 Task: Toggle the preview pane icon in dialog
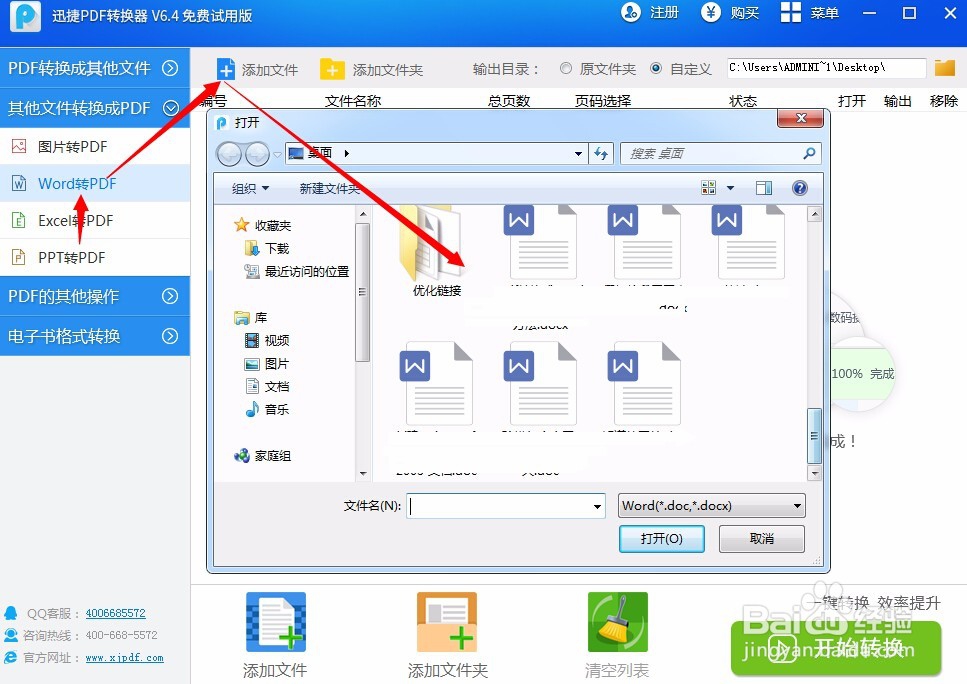click(x=763, y=187)
